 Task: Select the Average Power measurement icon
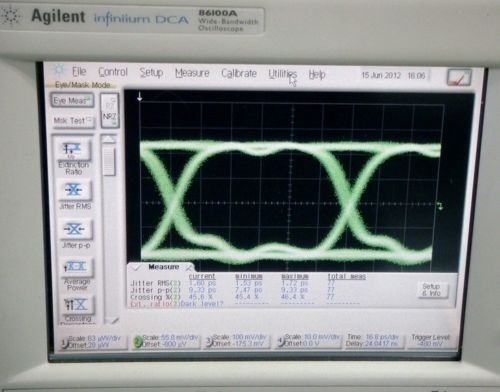click(75, 267)
